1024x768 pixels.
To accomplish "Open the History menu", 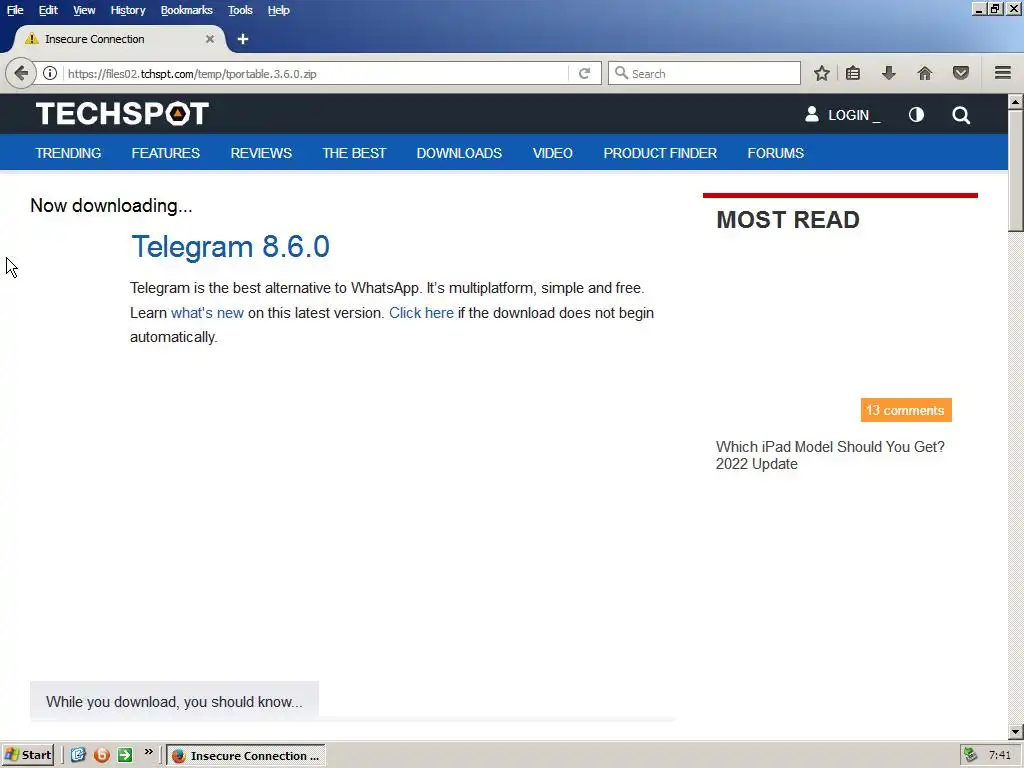I will tap(128, 10).
